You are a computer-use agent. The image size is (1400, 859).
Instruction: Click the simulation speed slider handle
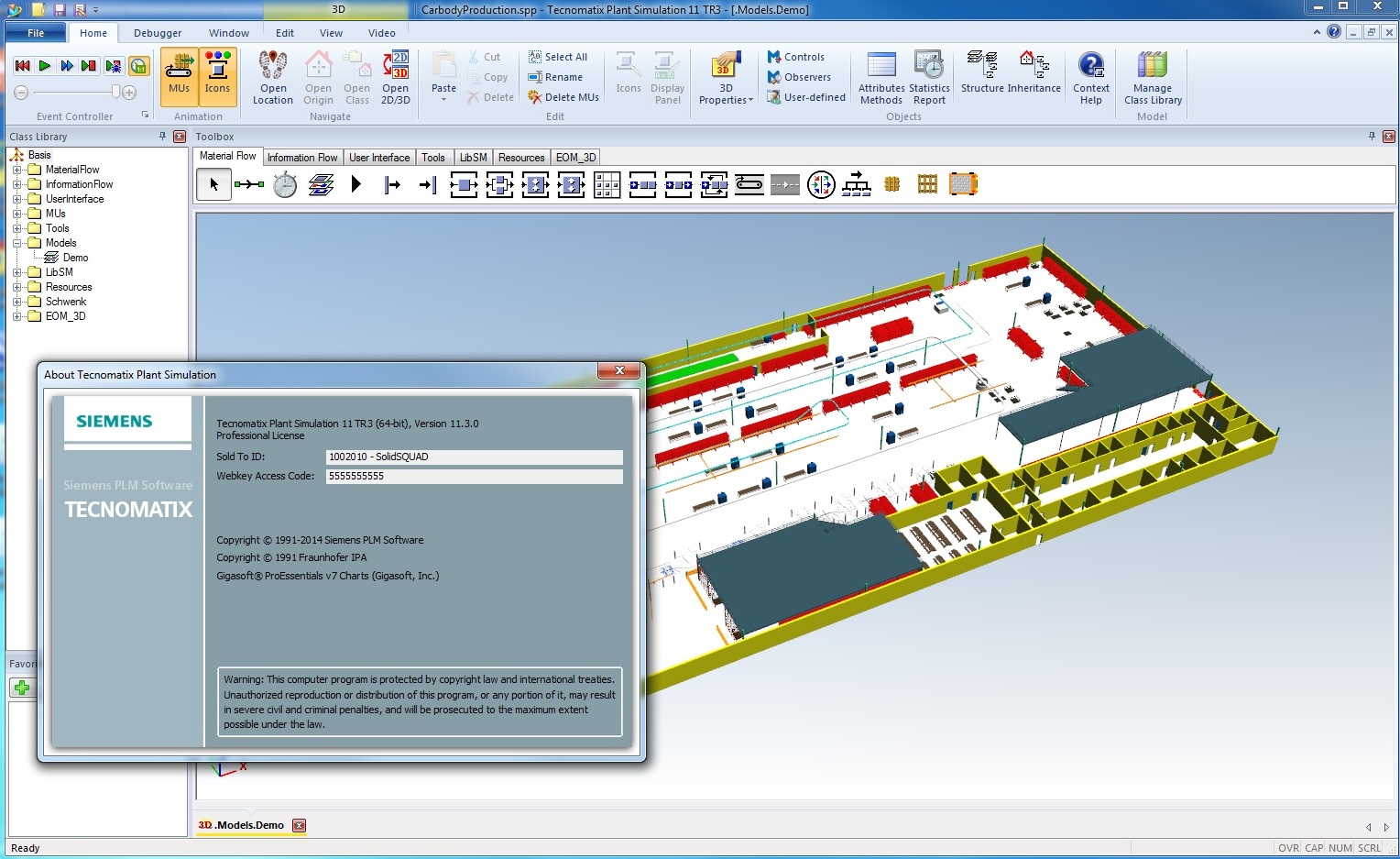116,92
